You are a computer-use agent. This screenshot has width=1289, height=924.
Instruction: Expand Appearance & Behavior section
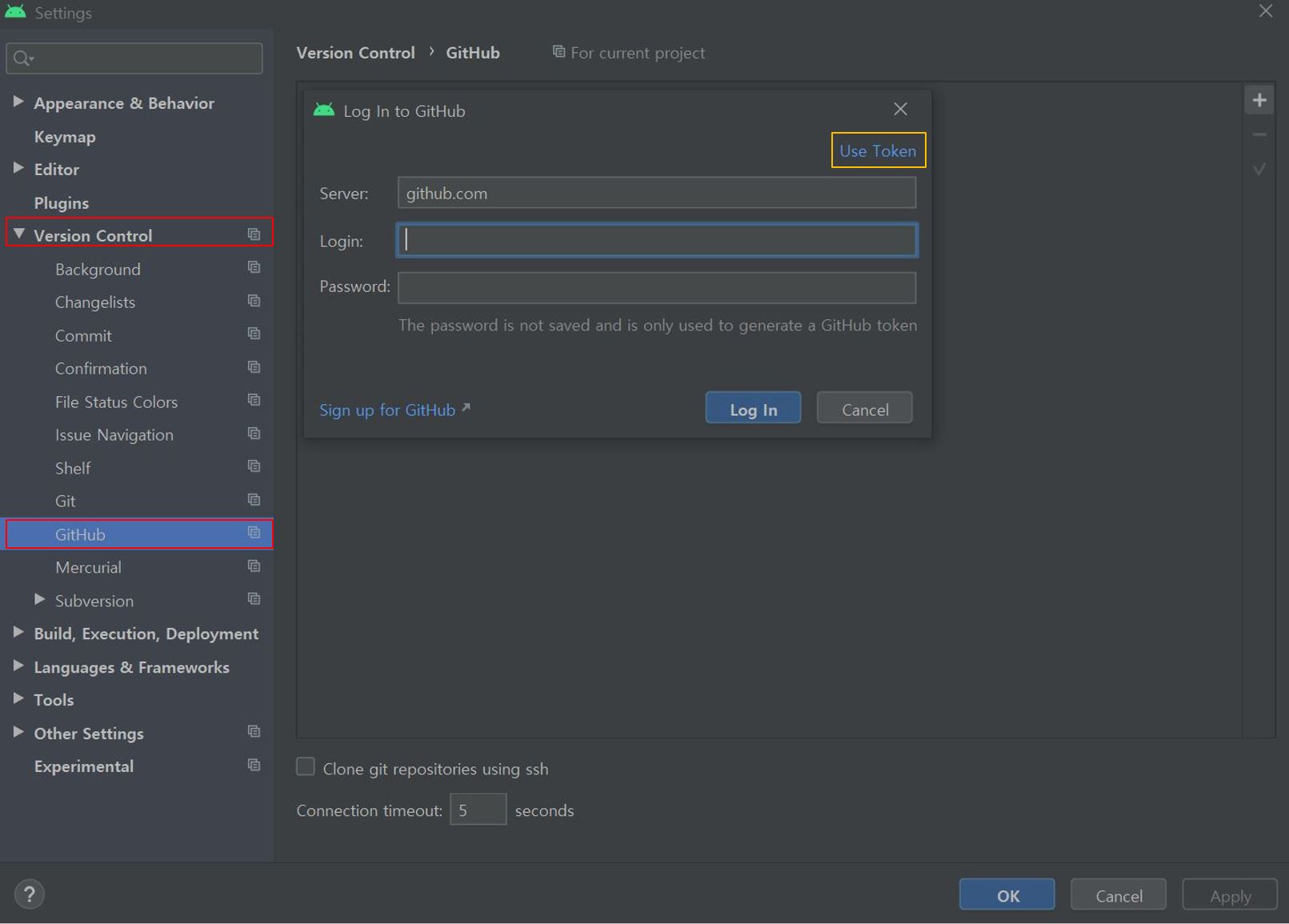click(18, 102)
